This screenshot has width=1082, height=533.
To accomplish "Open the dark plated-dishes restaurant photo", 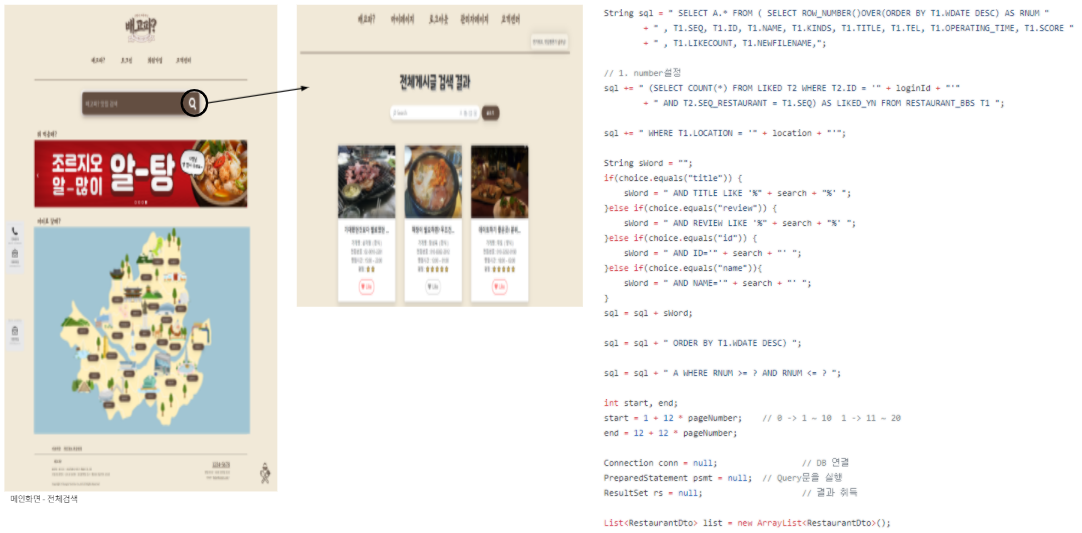I will pos(500,182).
